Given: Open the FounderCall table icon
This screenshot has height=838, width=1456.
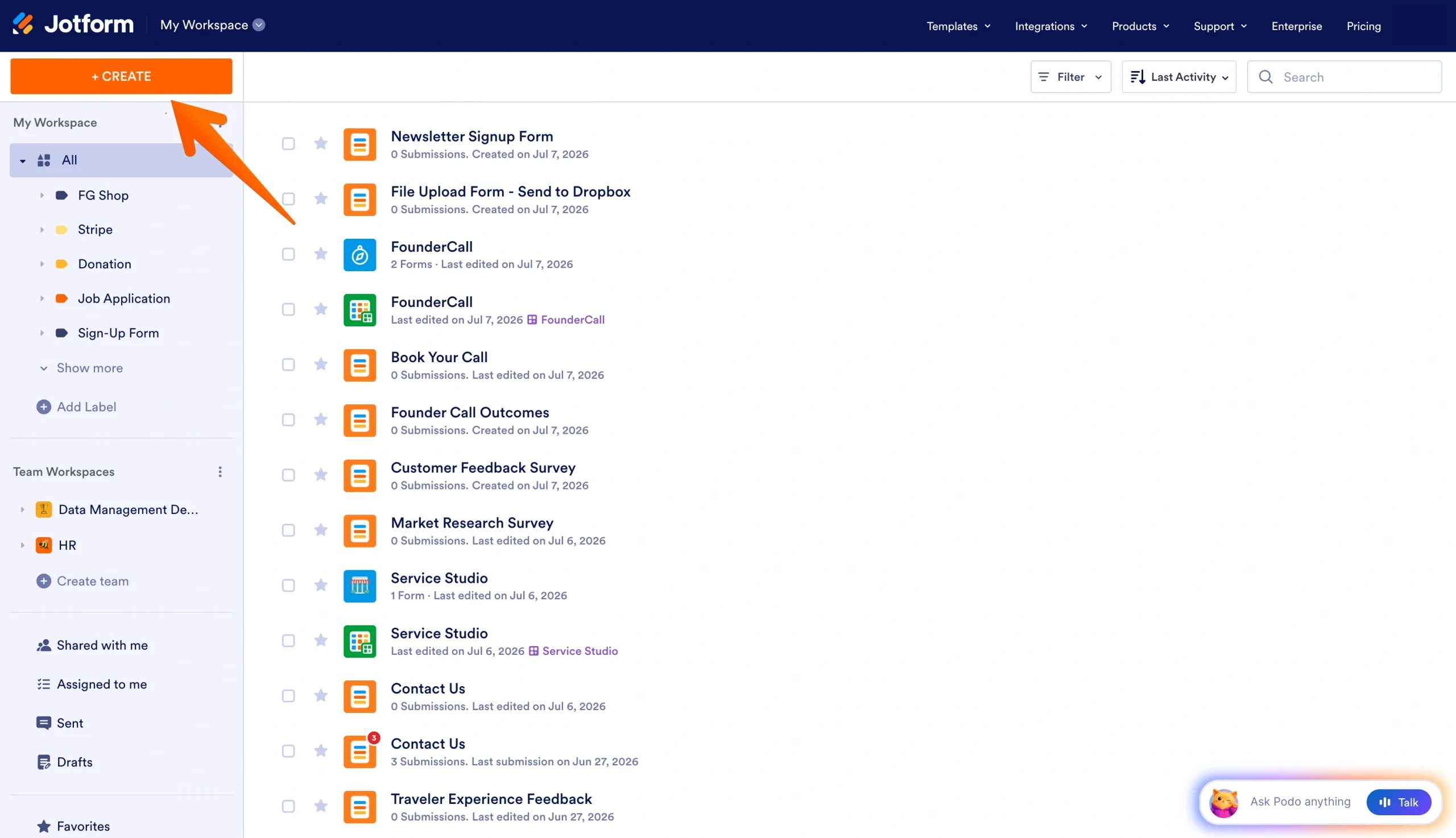Looking at the screenshot, I should click(x=360, y=310).
